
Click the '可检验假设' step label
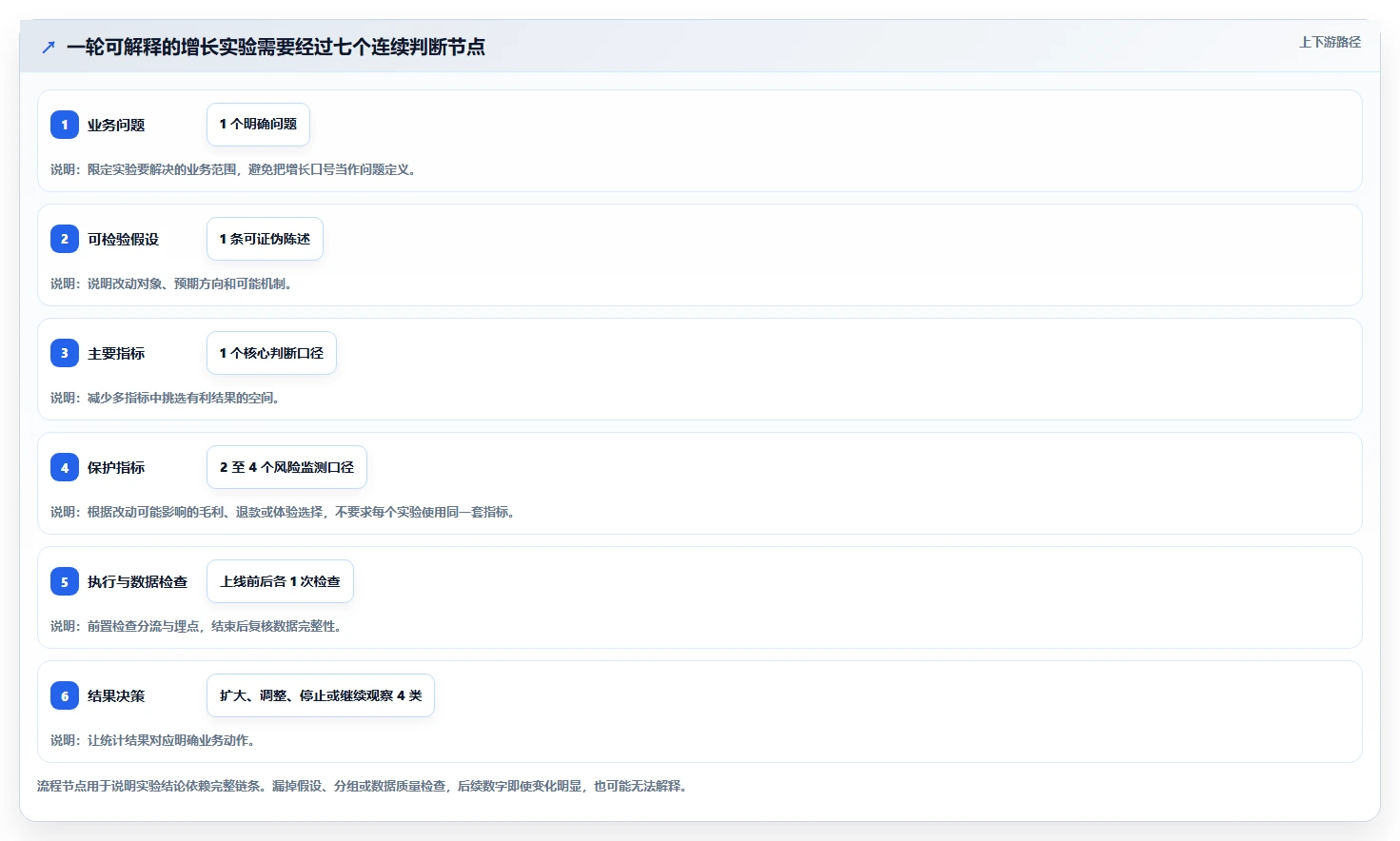(x=124, y=239)
